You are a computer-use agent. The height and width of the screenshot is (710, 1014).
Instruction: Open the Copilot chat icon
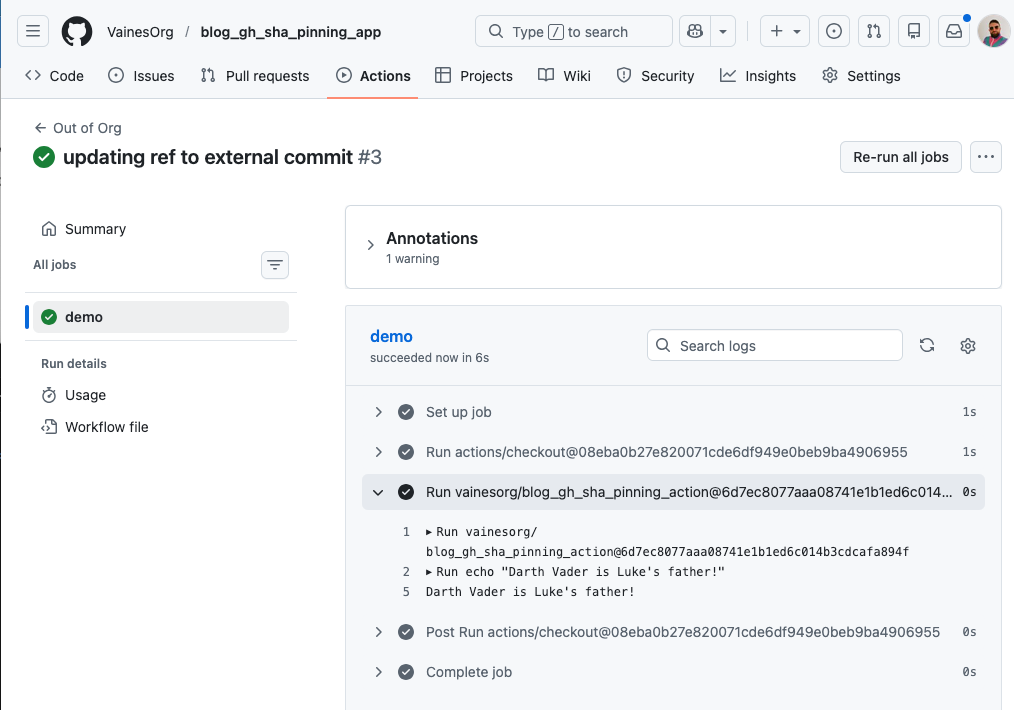(695, 31)
